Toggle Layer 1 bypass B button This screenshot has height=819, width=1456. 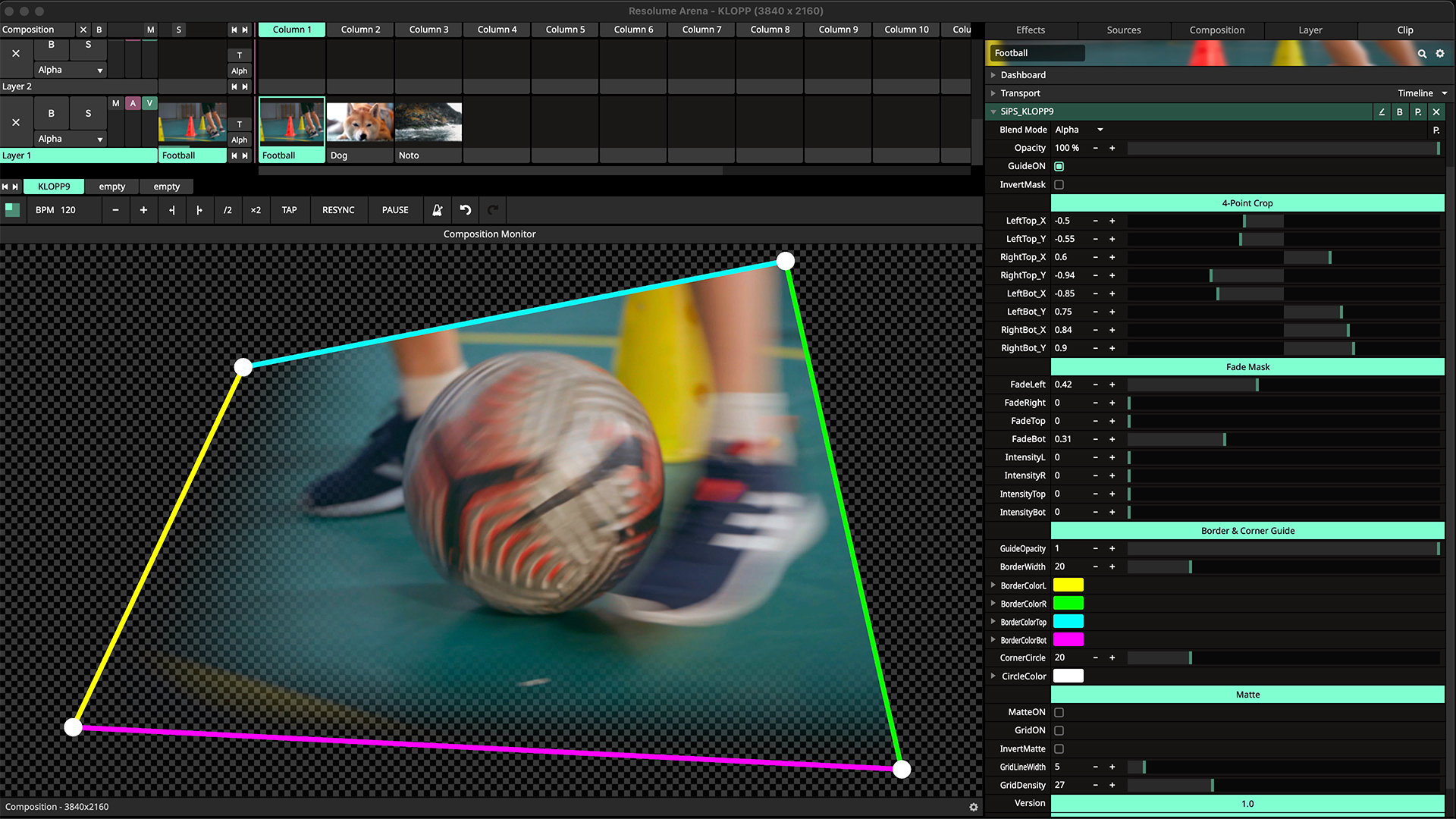pos(52,113)
